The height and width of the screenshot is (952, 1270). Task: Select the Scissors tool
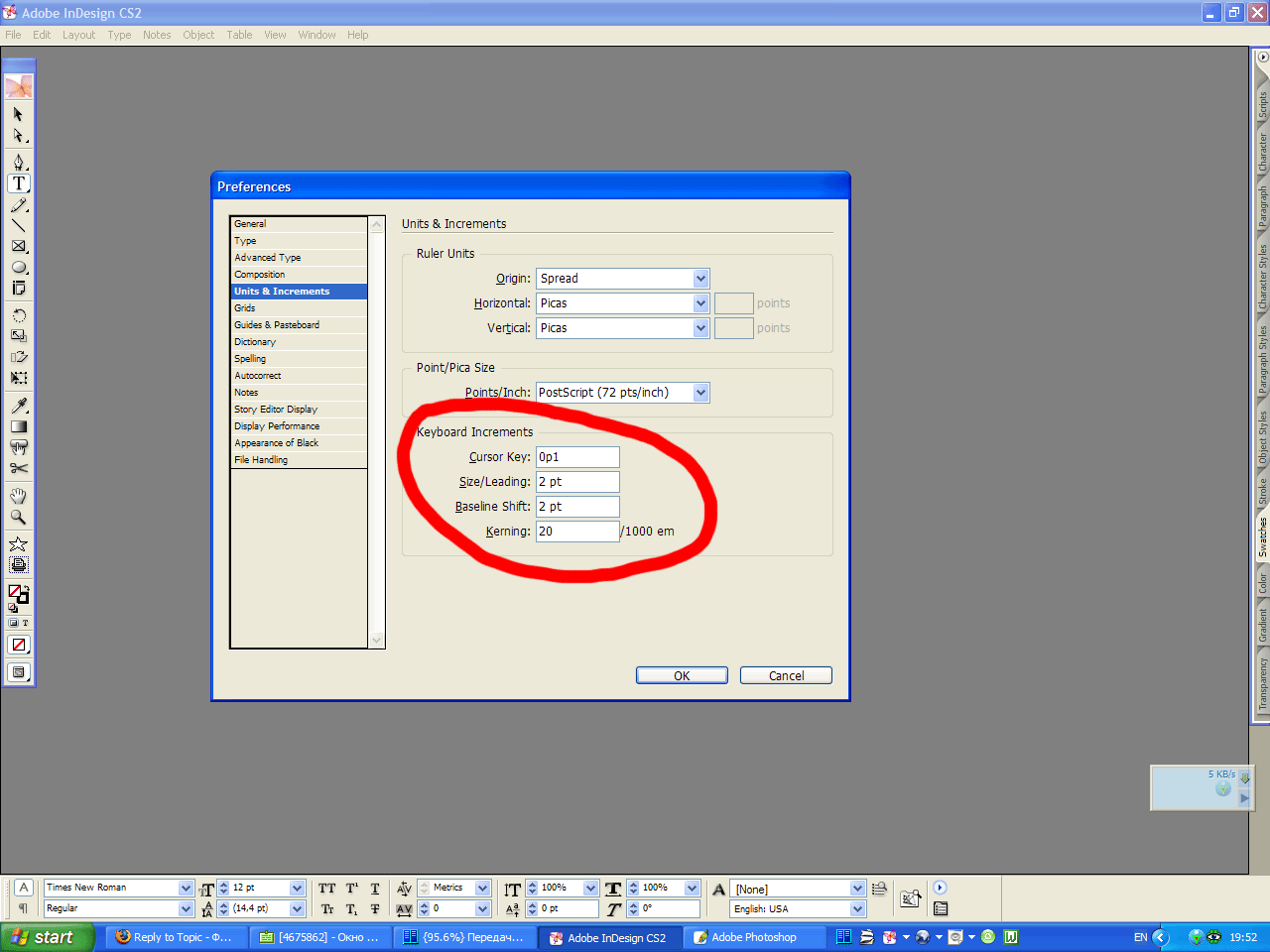tap(19, 468)
